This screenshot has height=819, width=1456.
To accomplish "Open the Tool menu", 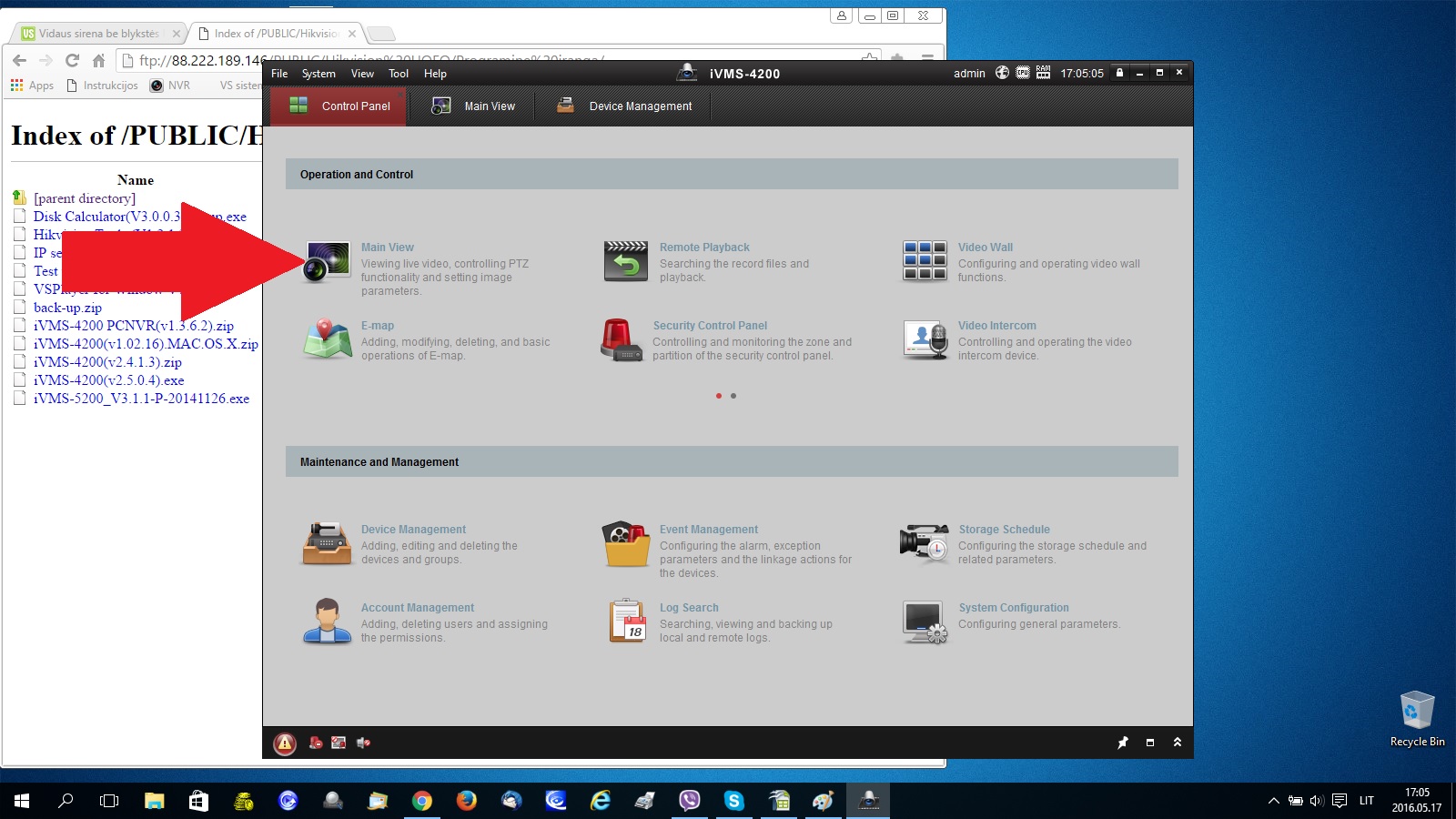I will click(399, 74).
